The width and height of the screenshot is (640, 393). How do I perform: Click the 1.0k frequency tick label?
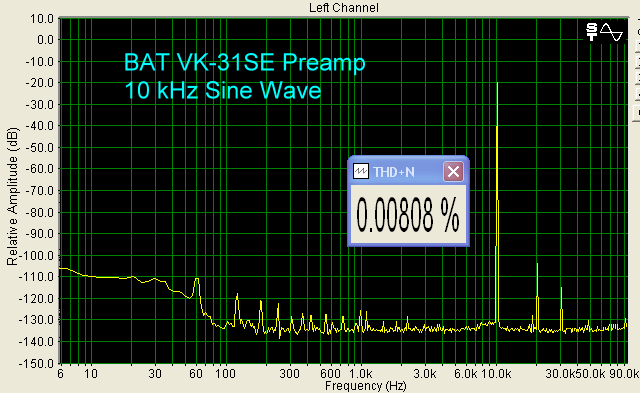click(360, 373)
